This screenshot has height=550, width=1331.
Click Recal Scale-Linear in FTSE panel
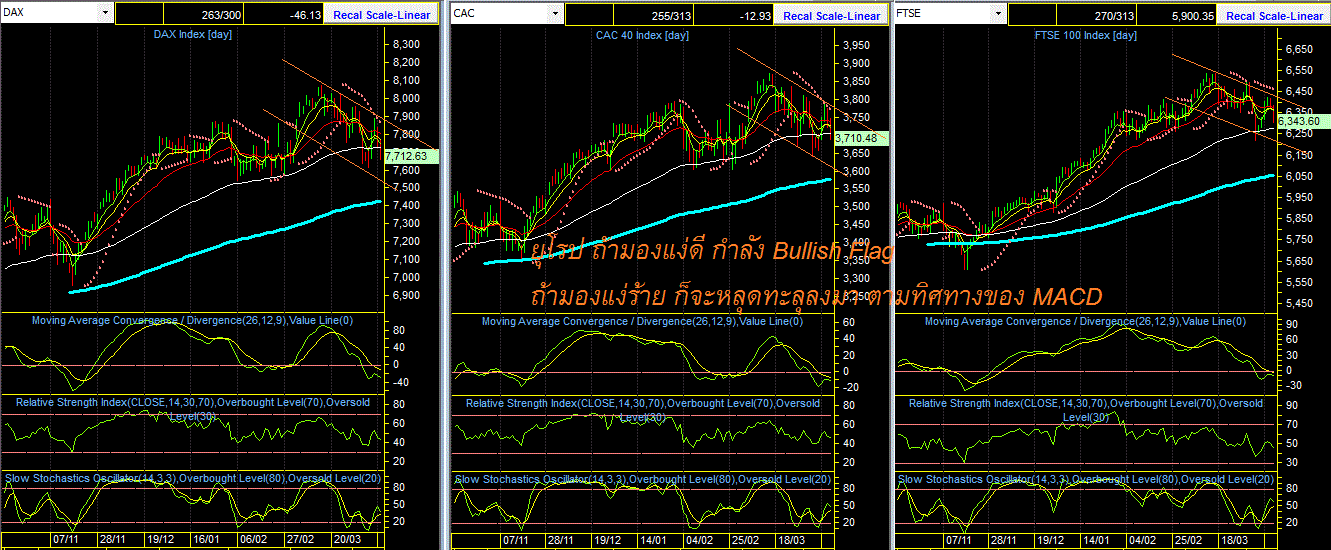click(x=1274, y=15)
